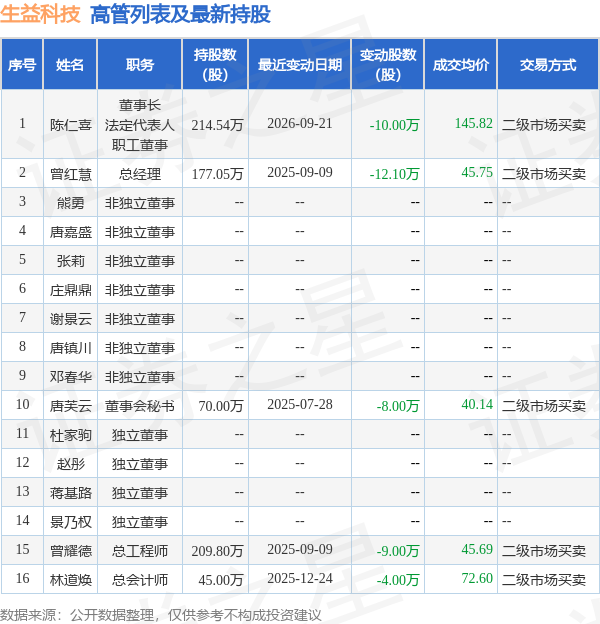Viewport: 600px width, 624px height.
Task: Click 林道焕's date 2025-12-24
Action: coord(300,578)
